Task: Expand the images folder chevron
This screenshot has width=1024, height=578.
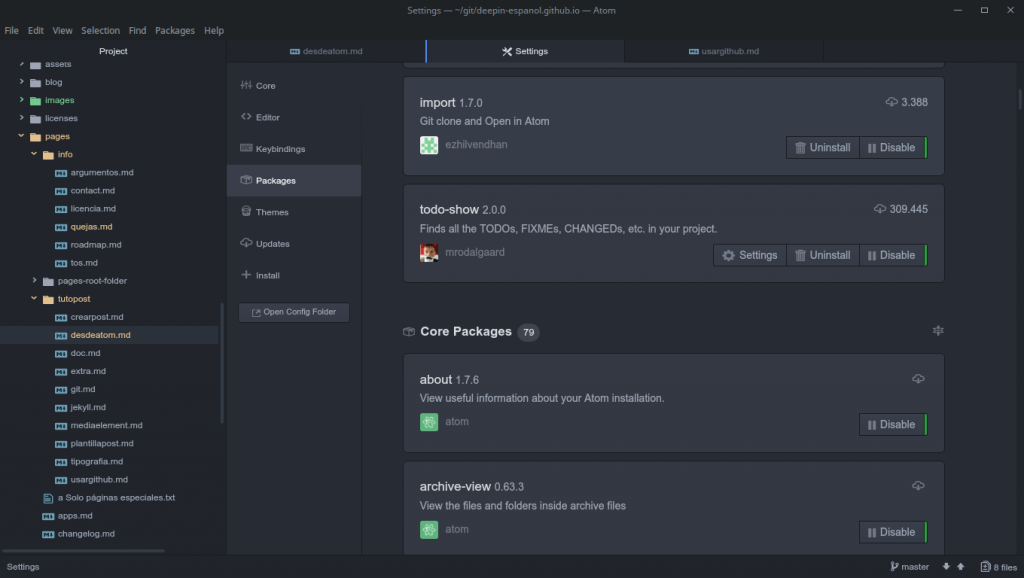Action: [x=22, y=99]
